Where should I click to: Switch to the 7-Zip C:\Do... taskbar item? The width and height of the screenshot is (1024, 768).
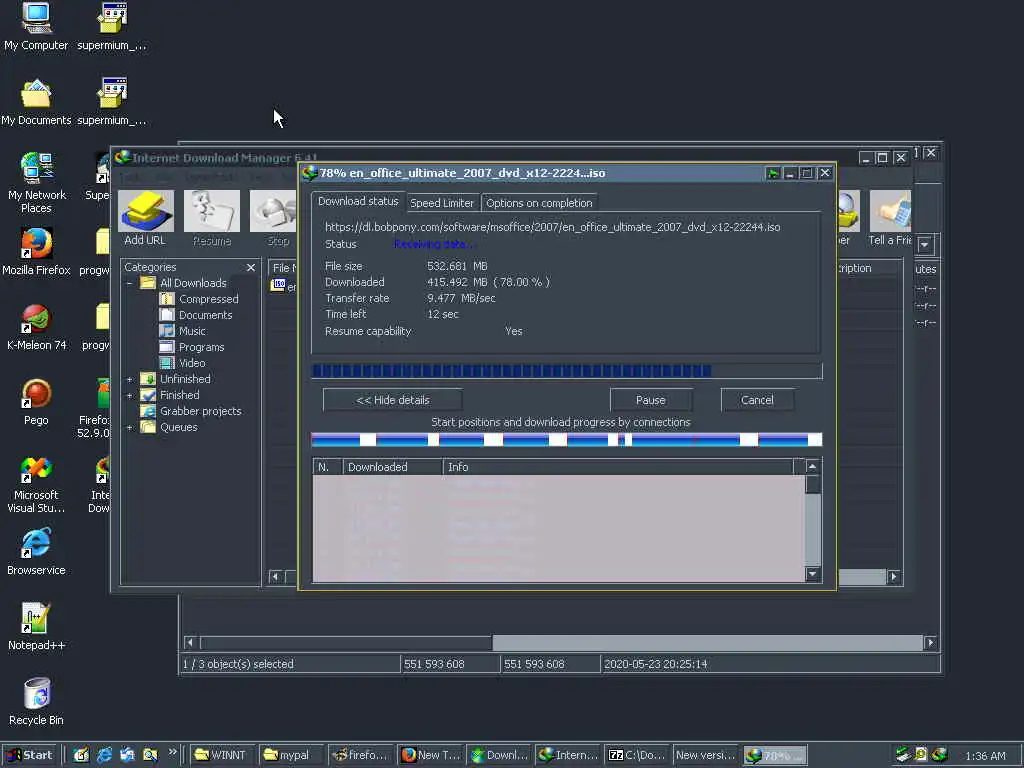click(x=637, y=755)
